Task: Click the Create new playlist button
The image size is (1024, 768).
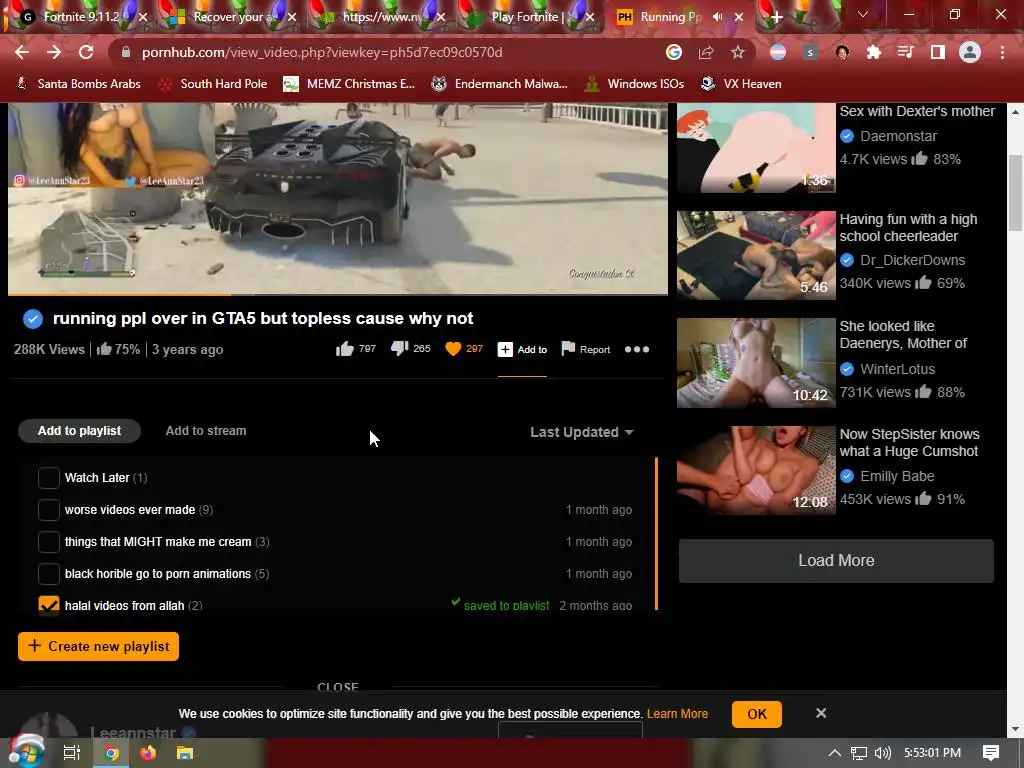Action: coord(99,647)
